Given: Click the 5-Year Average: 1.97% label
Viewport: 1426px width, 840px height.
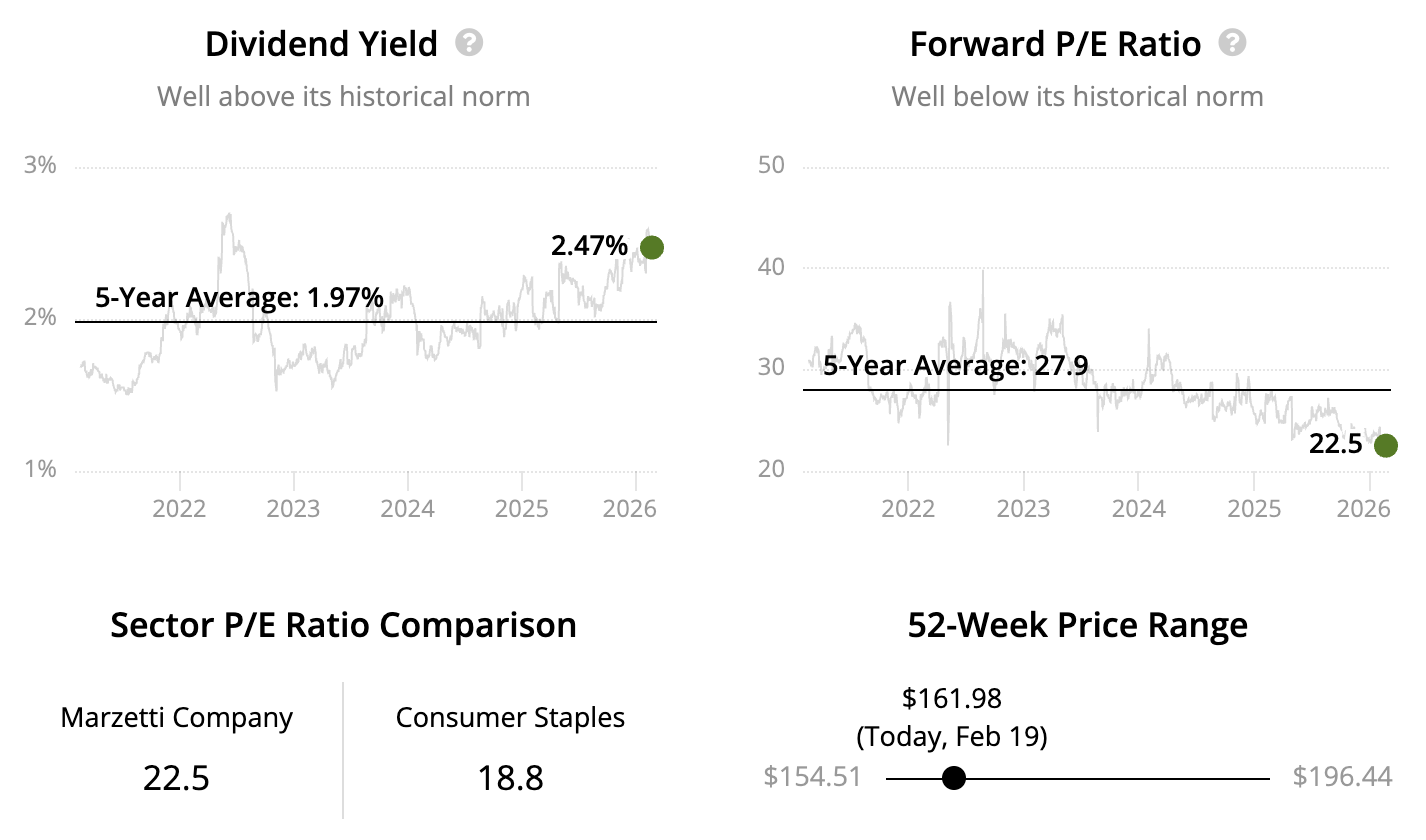Looking at the screenshot, I should click(x=239, y=297).
